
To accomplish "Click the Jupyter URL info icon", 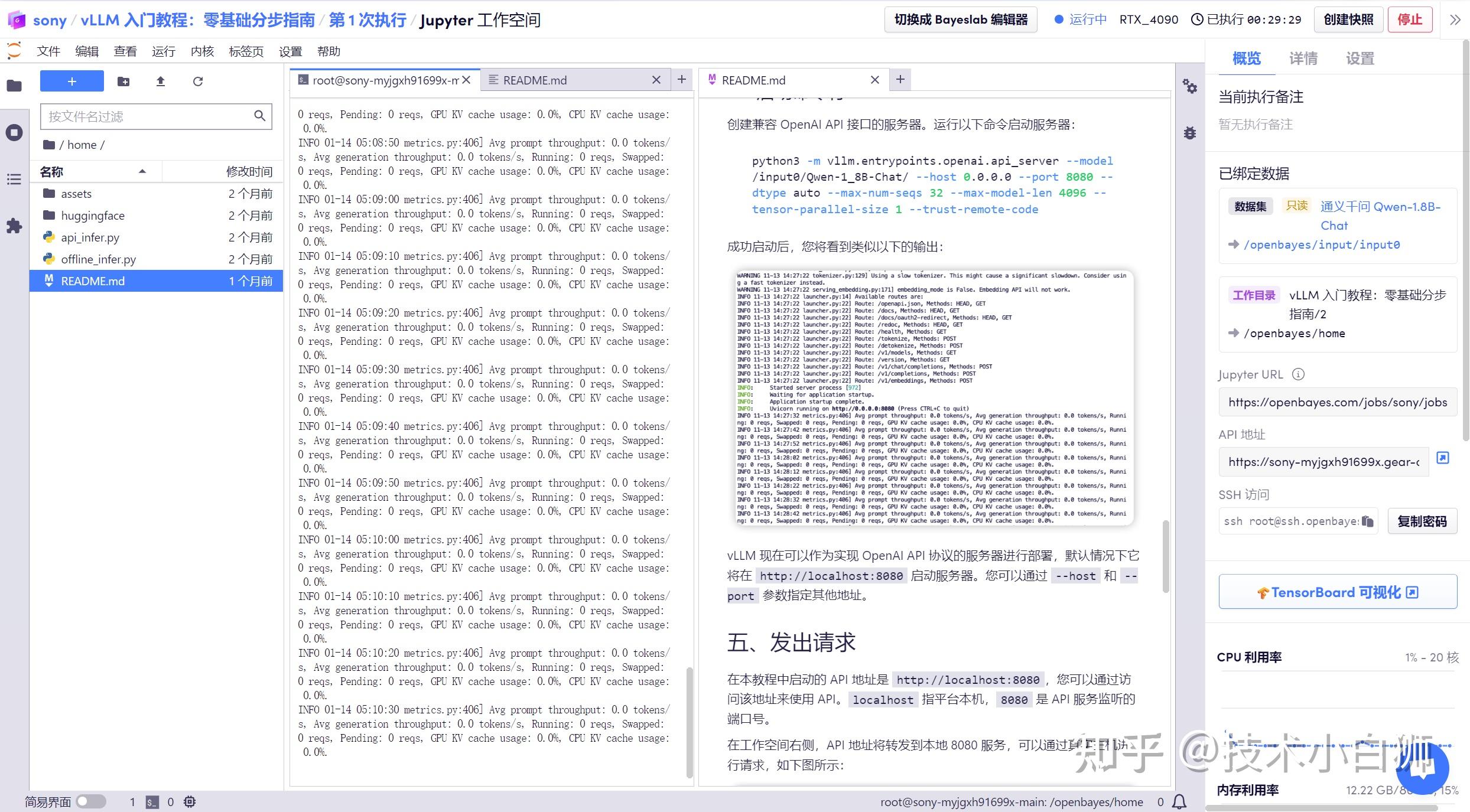I will click(1298, 374).
